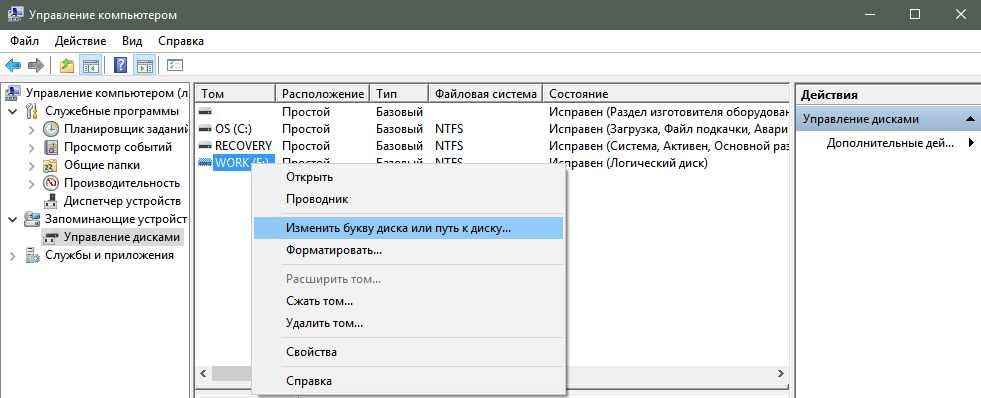981x398 pixels.
Task: Click the Storage devices icon
Action: point(32,219)
